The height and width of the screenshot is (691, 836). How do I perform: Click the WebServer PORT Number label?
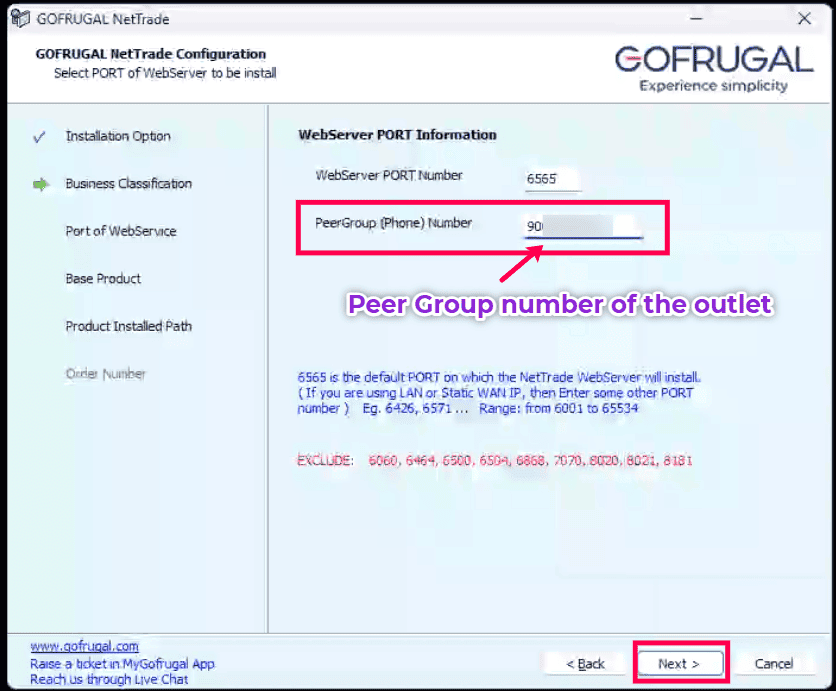click(389, 175)
